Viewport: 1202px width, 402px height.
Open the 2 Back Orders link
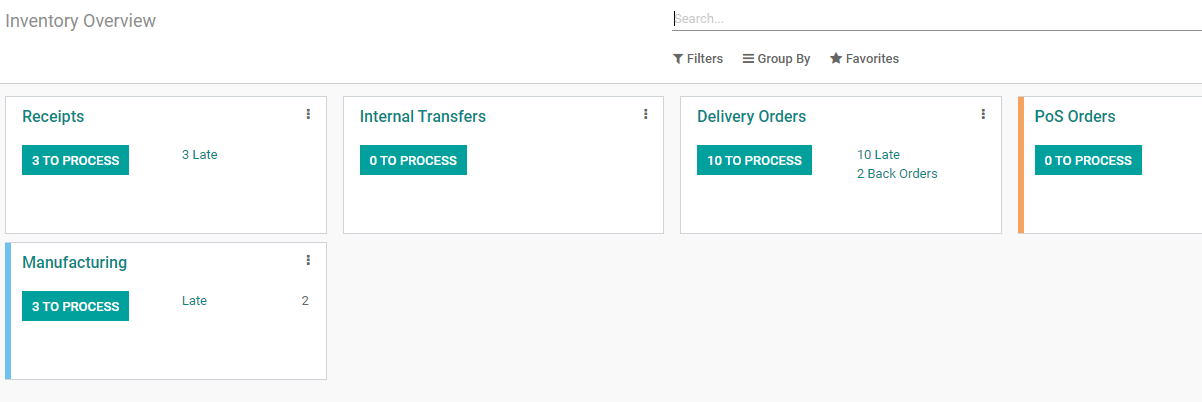[x=897, y=174]
